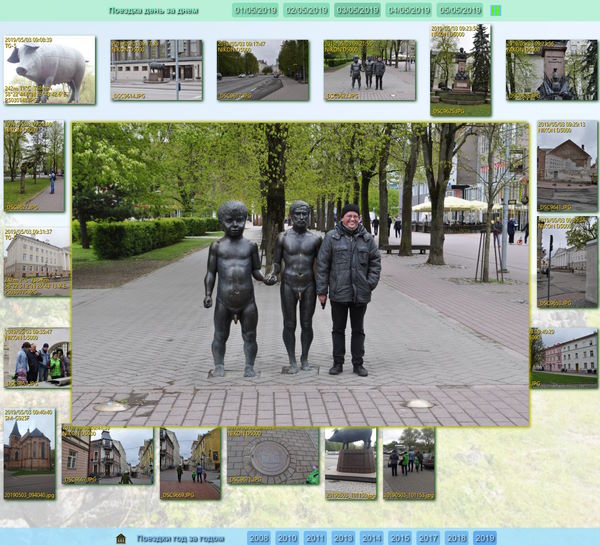Open the 2017 year trips
This screenshot has height=545, width=600.
(x=428, y=538)
